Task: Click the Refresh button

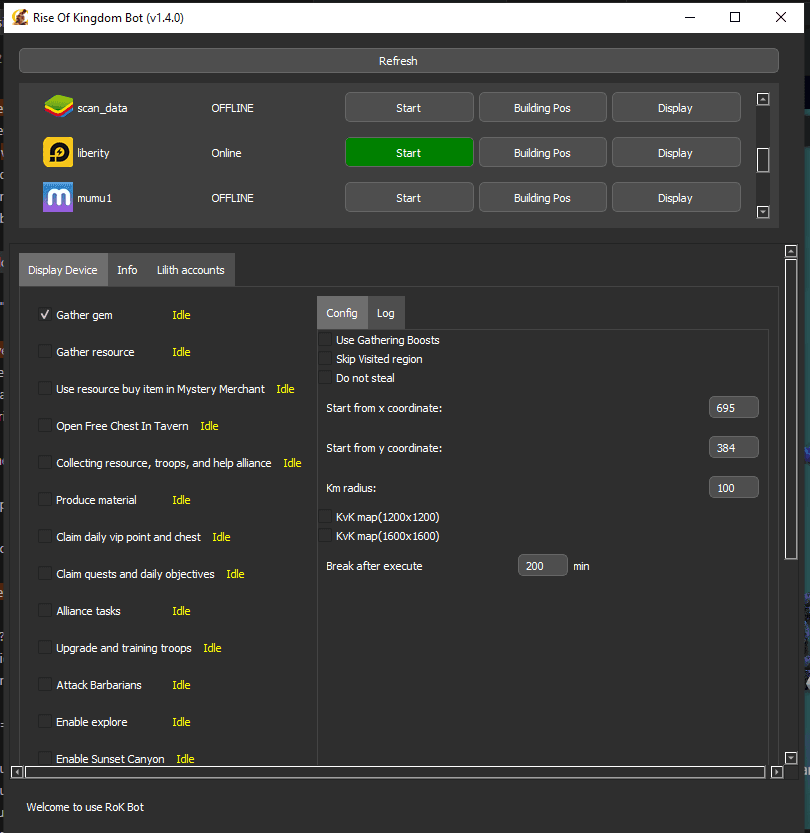Action: tap(398, 61)
